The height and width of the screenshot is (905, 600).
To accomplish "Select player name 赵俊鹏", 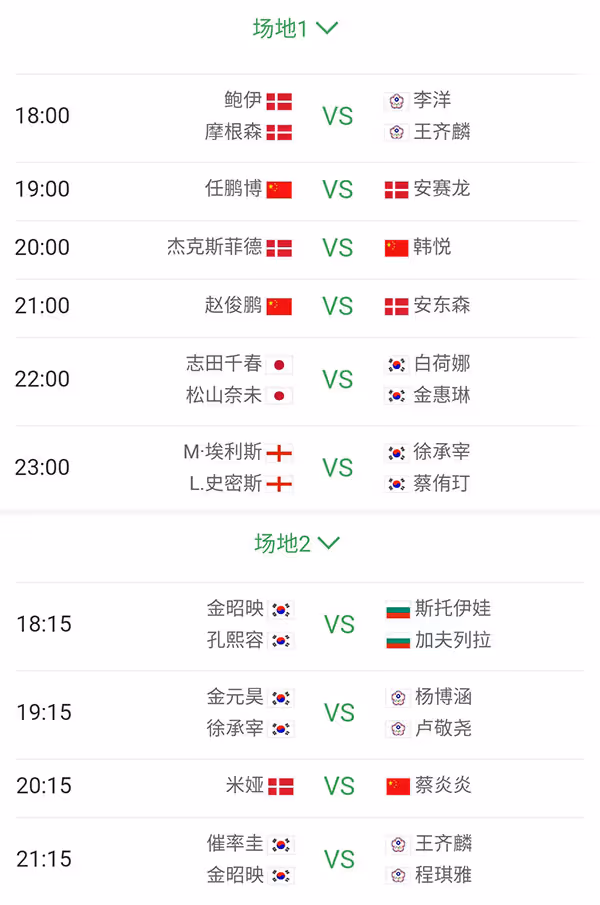I will click(234, 305).
